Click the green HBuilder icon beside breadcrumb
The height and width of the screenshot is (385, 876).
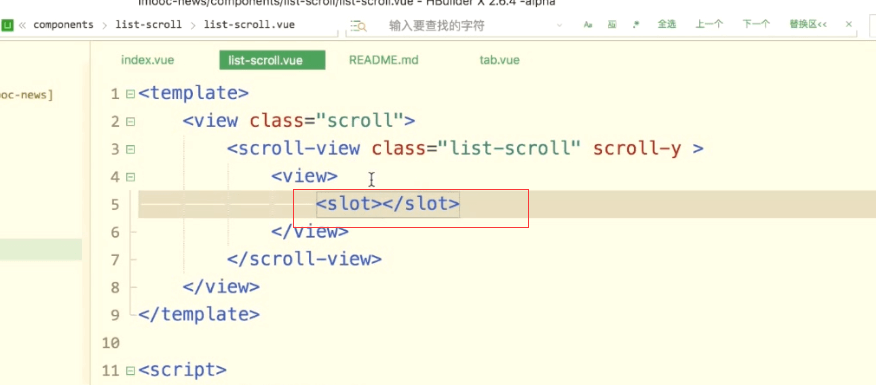click(x=7, y=25)
